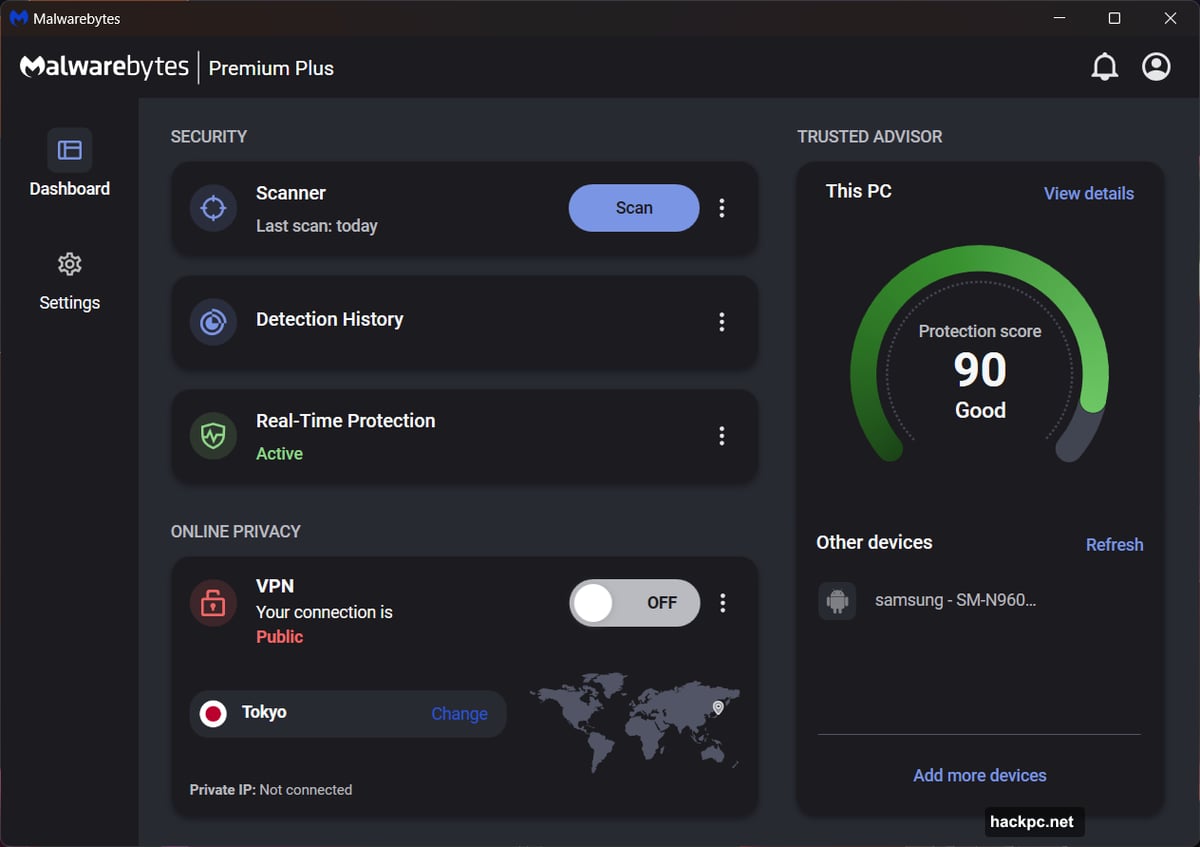Viewport: 1200px width, 847px height.
Task: Expand Real-Time Protection options menu
Action: pyautogui.click(x=722, y=435)
